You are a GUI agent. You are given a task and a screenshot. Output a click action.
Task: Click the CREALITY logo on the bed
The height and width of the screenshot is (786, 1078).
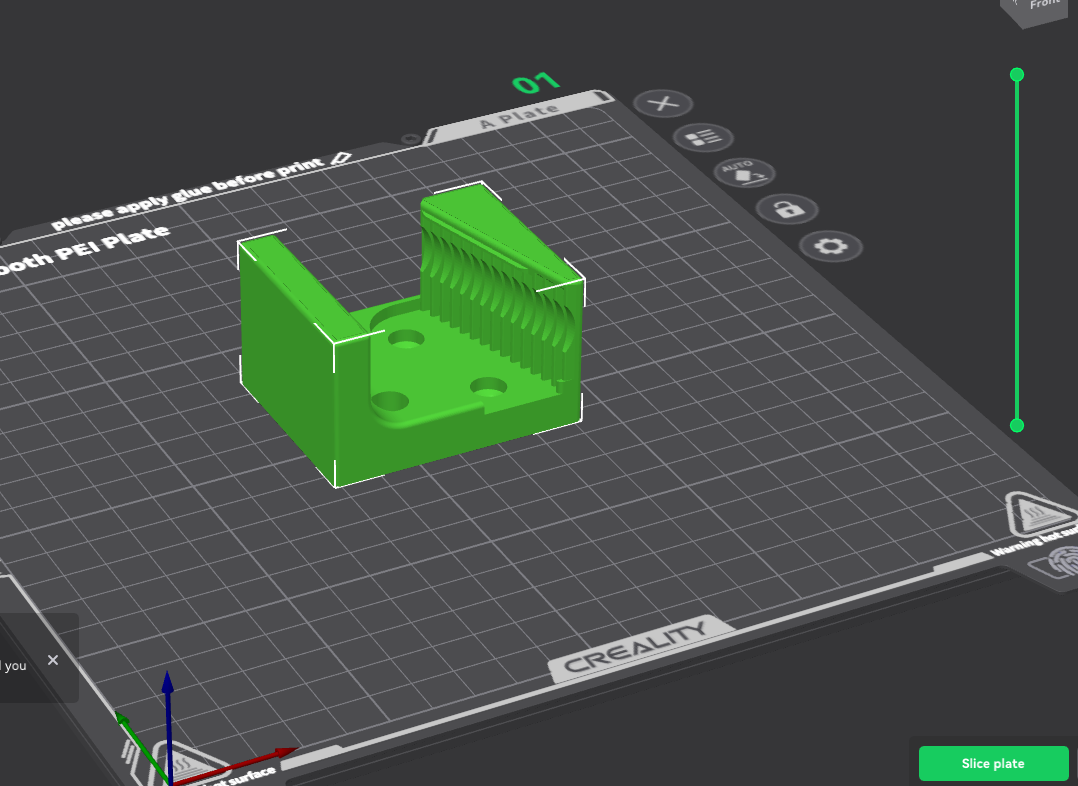click(x=636, y=647)
